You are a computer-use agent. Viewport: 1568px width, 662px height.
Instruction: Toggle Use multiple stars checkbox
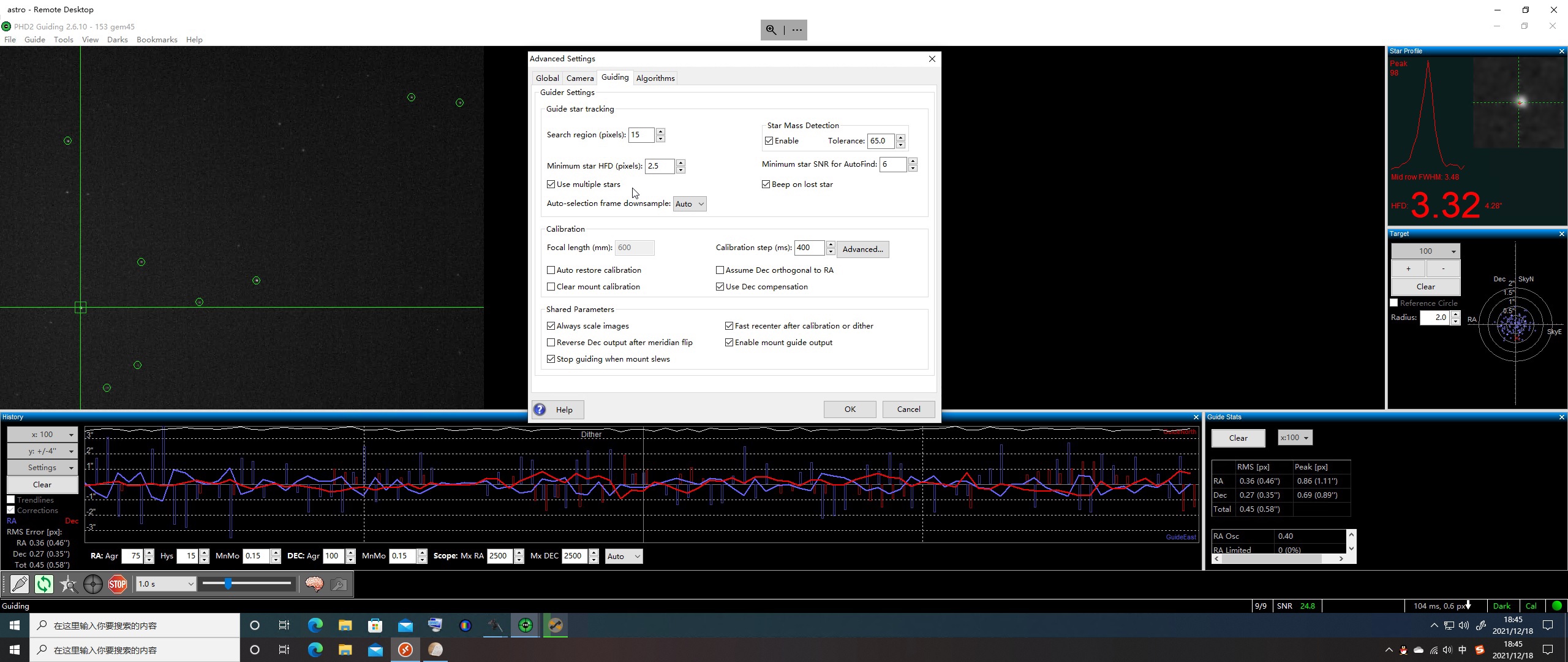pyautogui.click(x=551, y=185)
